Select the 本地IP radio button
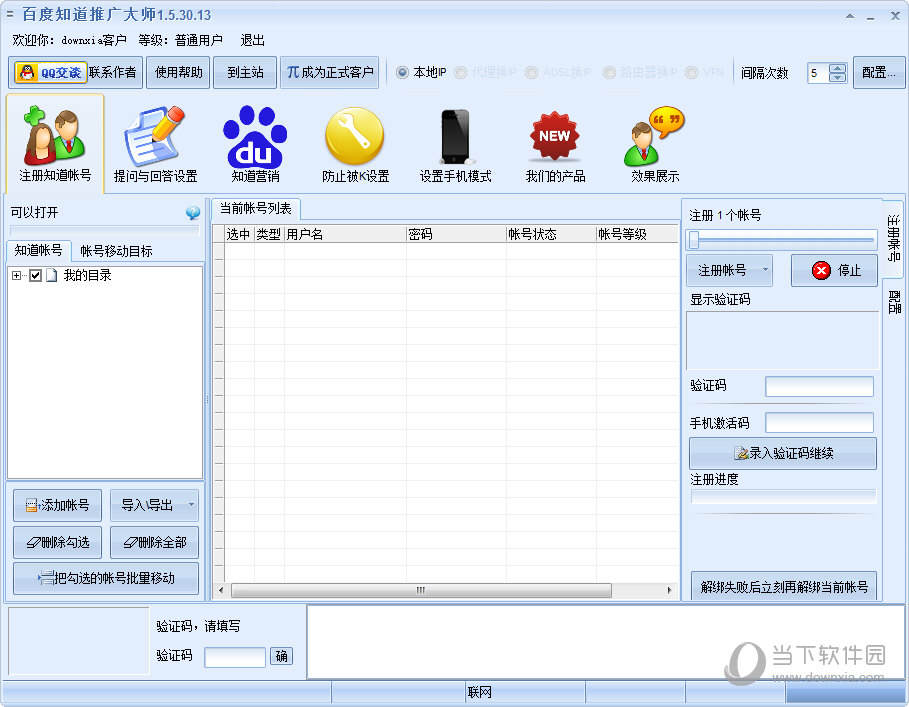This screenshot has height=707, width=909. point(402,72)
